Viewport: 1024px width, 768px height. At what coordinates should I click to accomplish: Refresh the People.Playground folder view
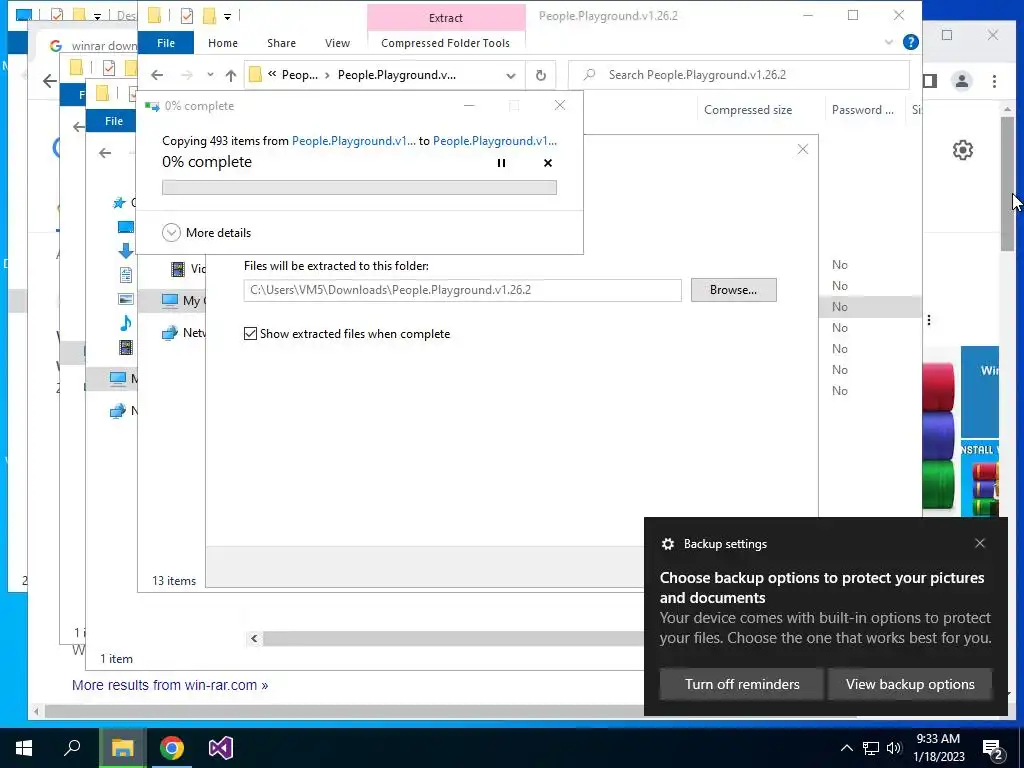pyautogui.click(x=541, y=75)
